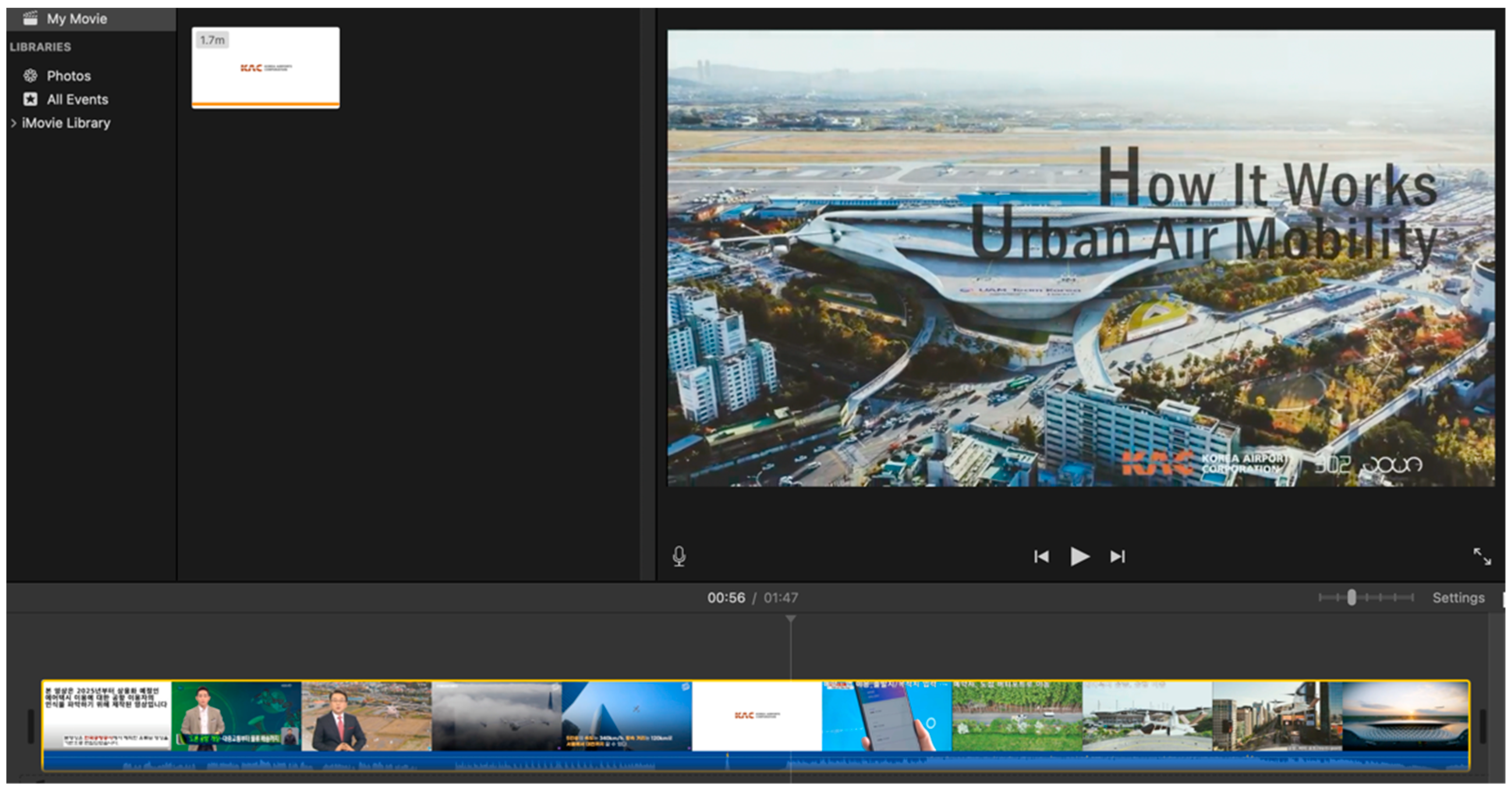The image size is (1512, 794).
Task: Click the playhead marker on timeline
Action: click(x=790, y=619)
